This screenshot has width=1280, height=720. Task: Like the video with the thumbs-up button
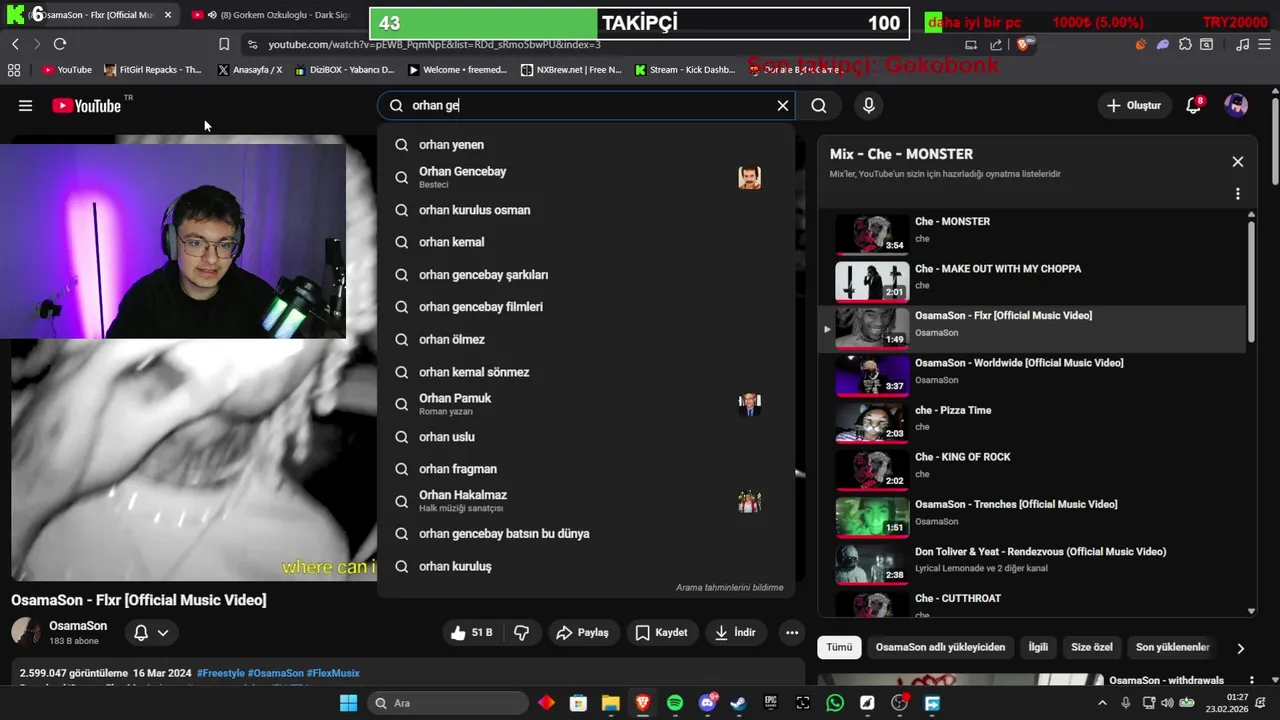(471, 632)
